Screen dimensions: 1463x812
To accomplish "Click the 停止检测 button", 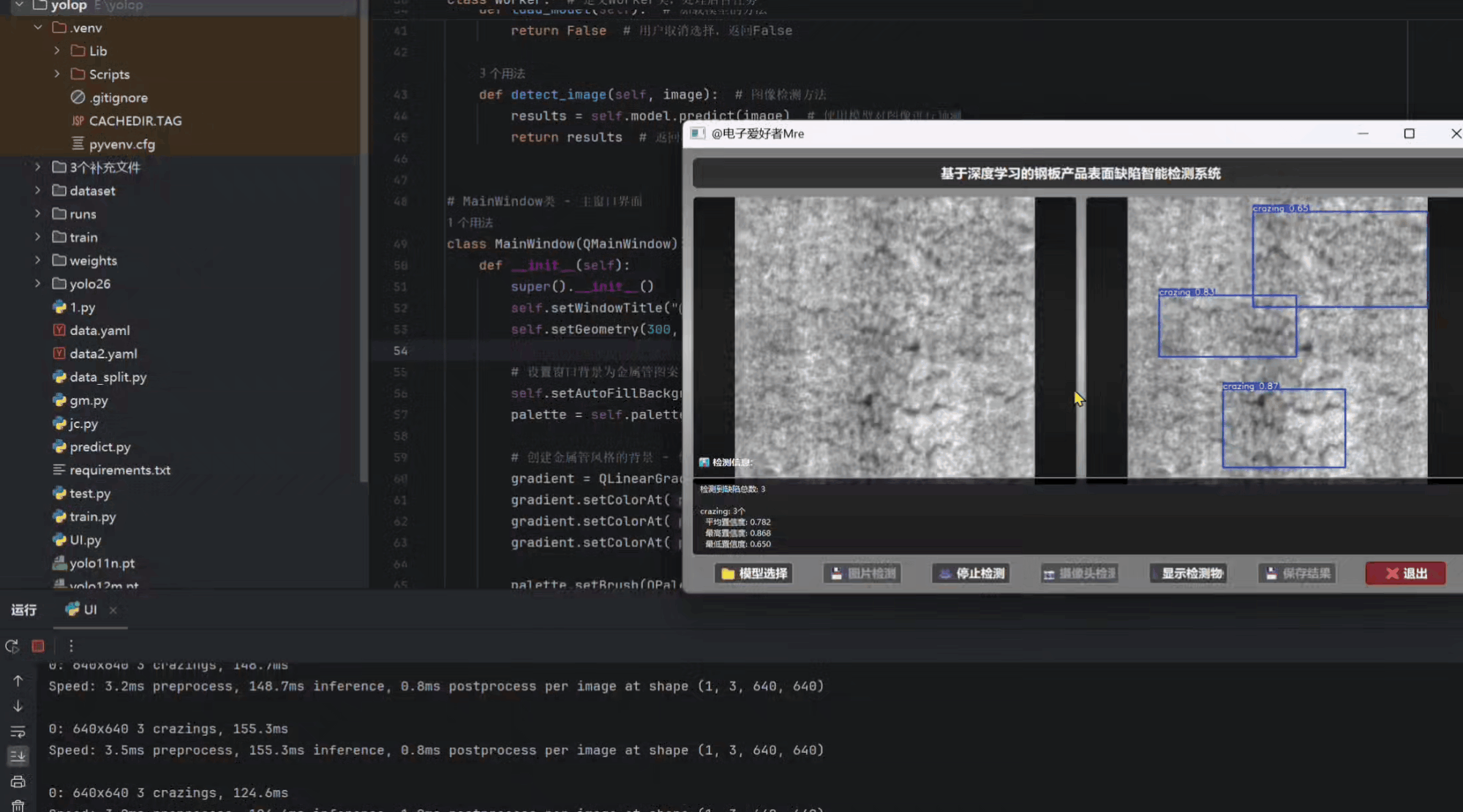I will (971, 574).
